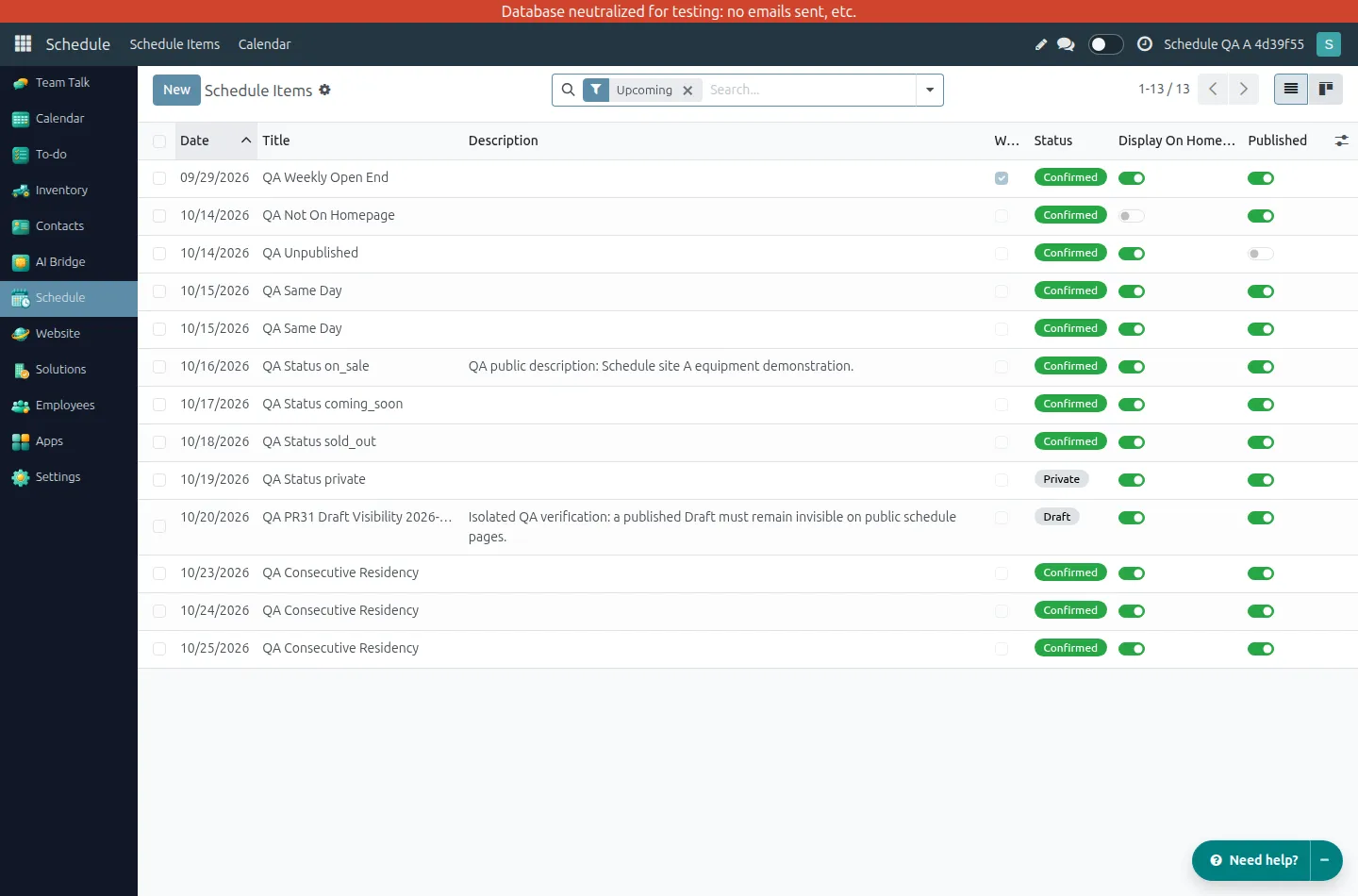Image resolution: width=1358 pixels, height=896 pixels.
Task: Open optional columns adjust icon
Action: pyautogui.click(x=1341, y=141)
